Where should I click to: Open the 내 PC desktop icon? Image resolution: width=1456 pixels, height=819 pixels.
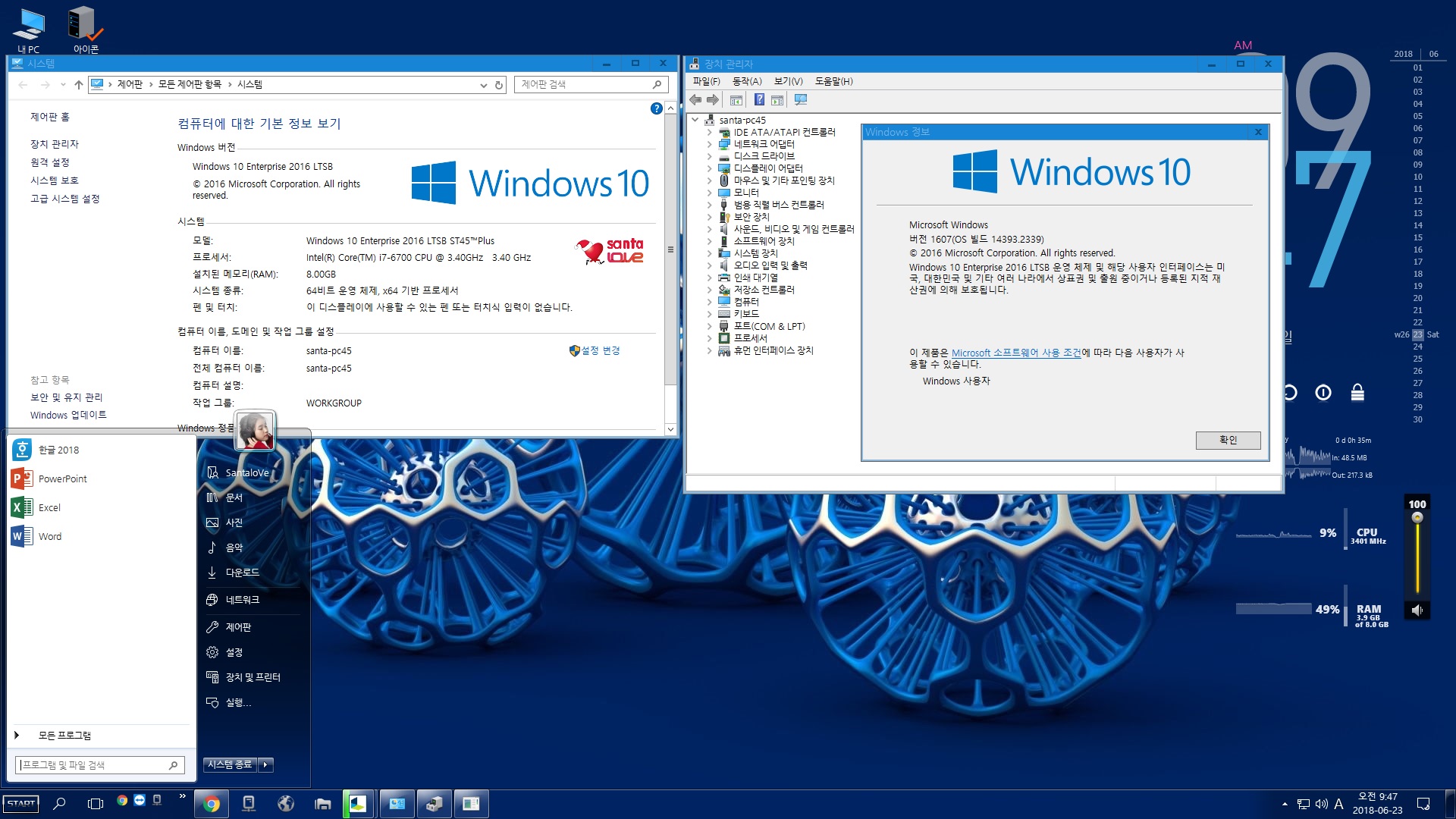tap(29, 30)
